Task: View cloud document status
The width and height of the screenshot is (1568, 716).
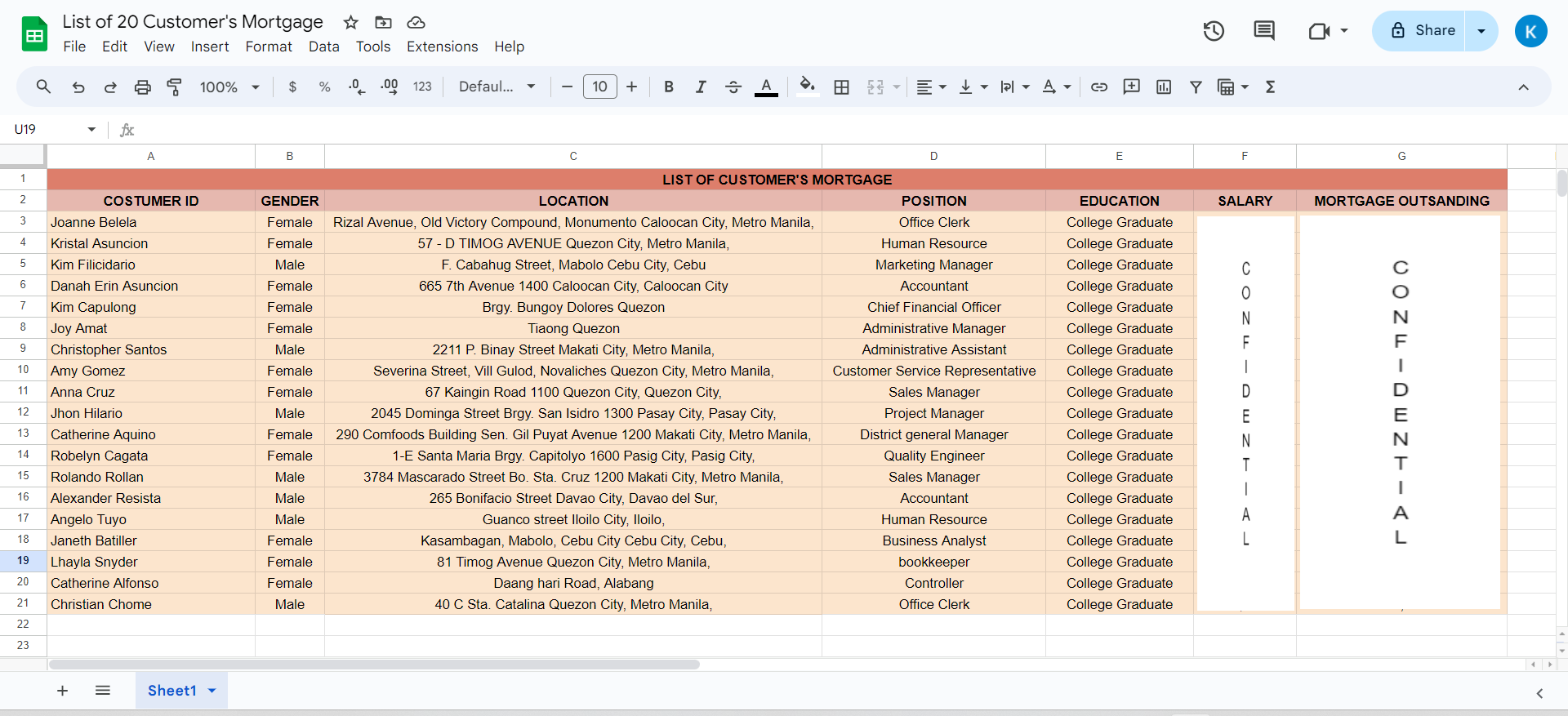Action: 416,22
